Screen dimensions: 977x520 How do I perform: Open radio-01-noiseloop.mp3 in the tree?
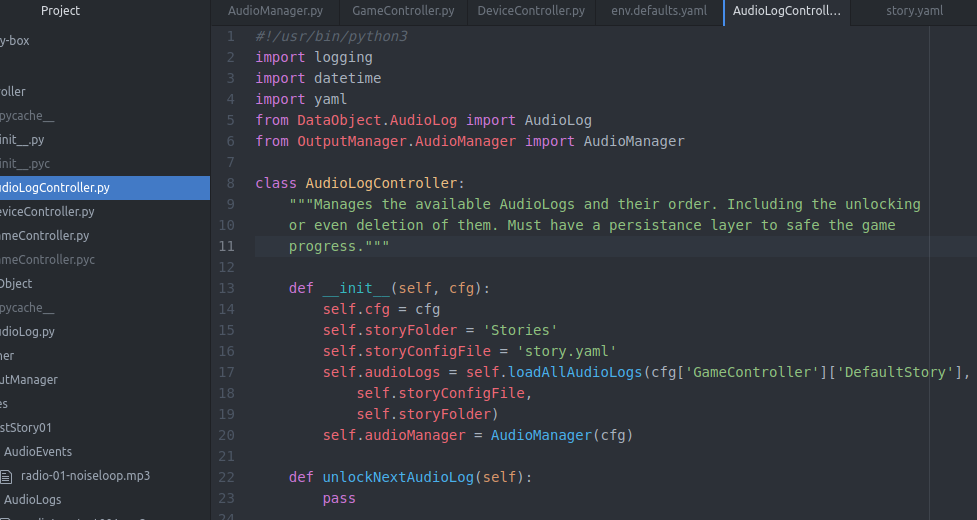85,476
